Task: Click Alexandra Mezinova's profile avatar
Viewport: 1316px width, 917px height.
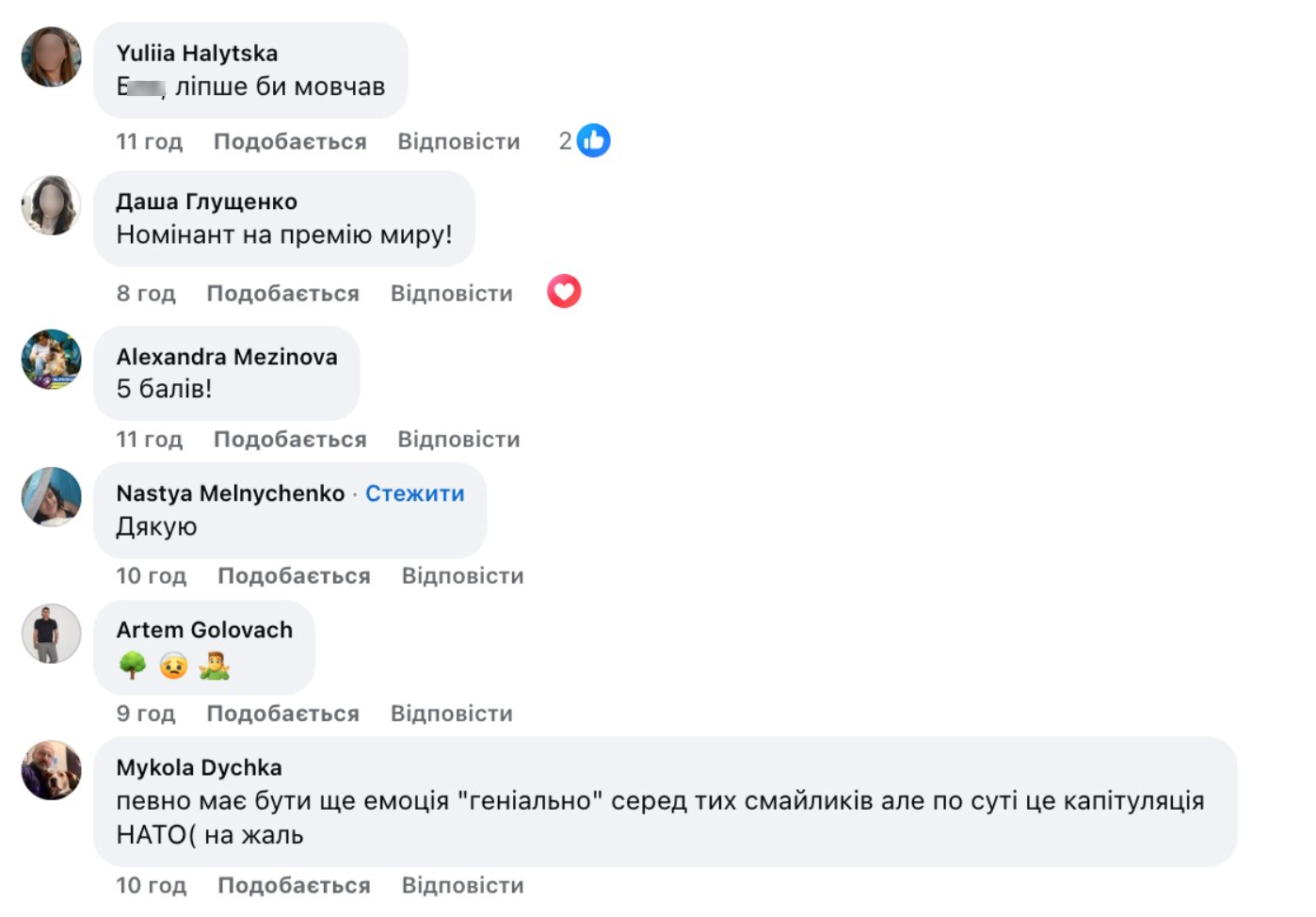Action: pos(52,359)
